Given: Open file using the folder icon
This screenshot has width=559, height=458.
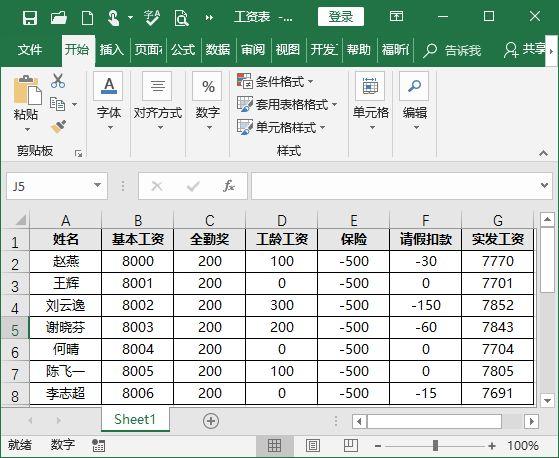Looking at the screenshot, I should [59, 17].
